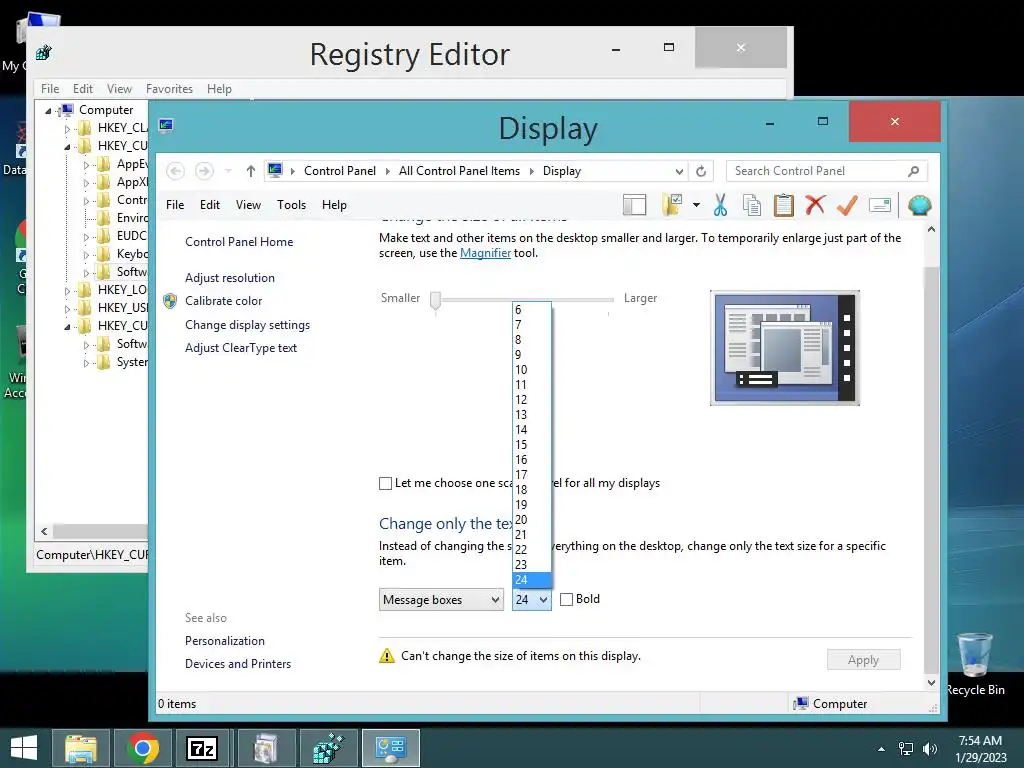
Task: Click the font size 24 combo box
Action: [x=532, y=600]
